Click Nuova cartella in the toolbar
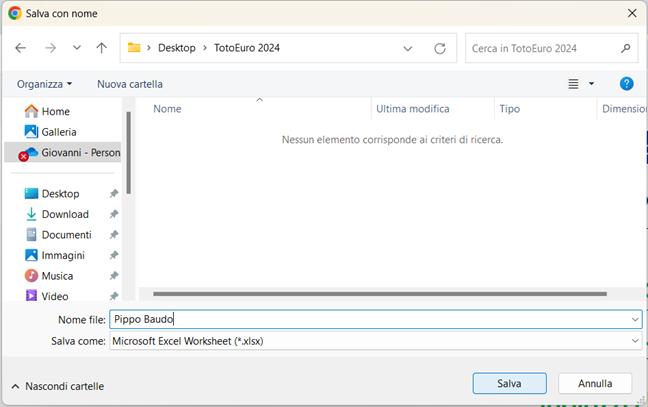 click(x=130, y=84)
